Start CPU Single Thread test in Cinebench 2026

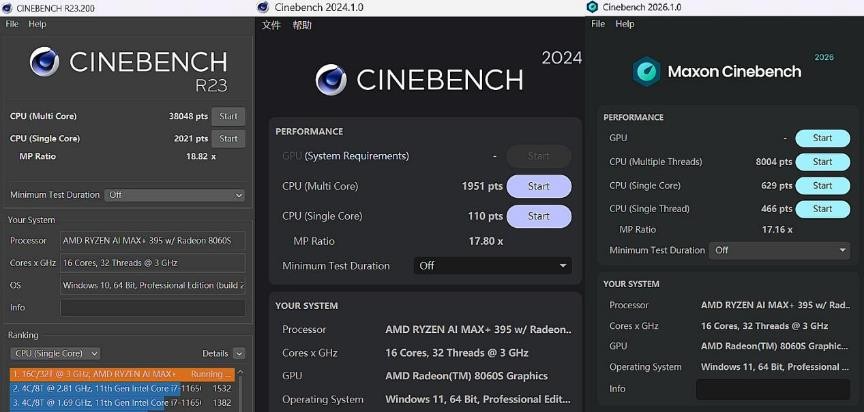(823, 209)
